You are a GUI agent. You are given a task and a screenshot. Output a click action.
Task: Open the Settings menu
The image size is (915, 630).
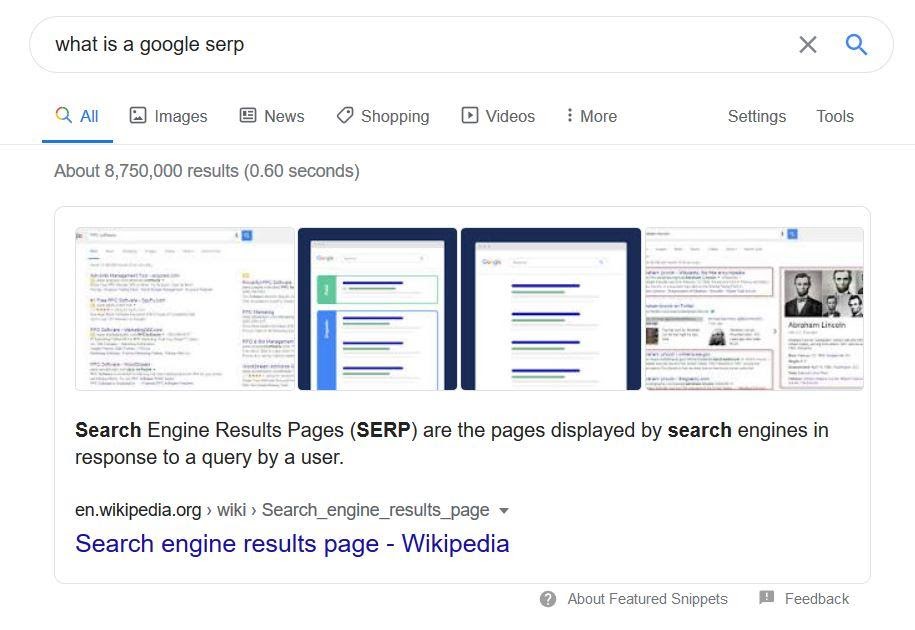point(756,116)
